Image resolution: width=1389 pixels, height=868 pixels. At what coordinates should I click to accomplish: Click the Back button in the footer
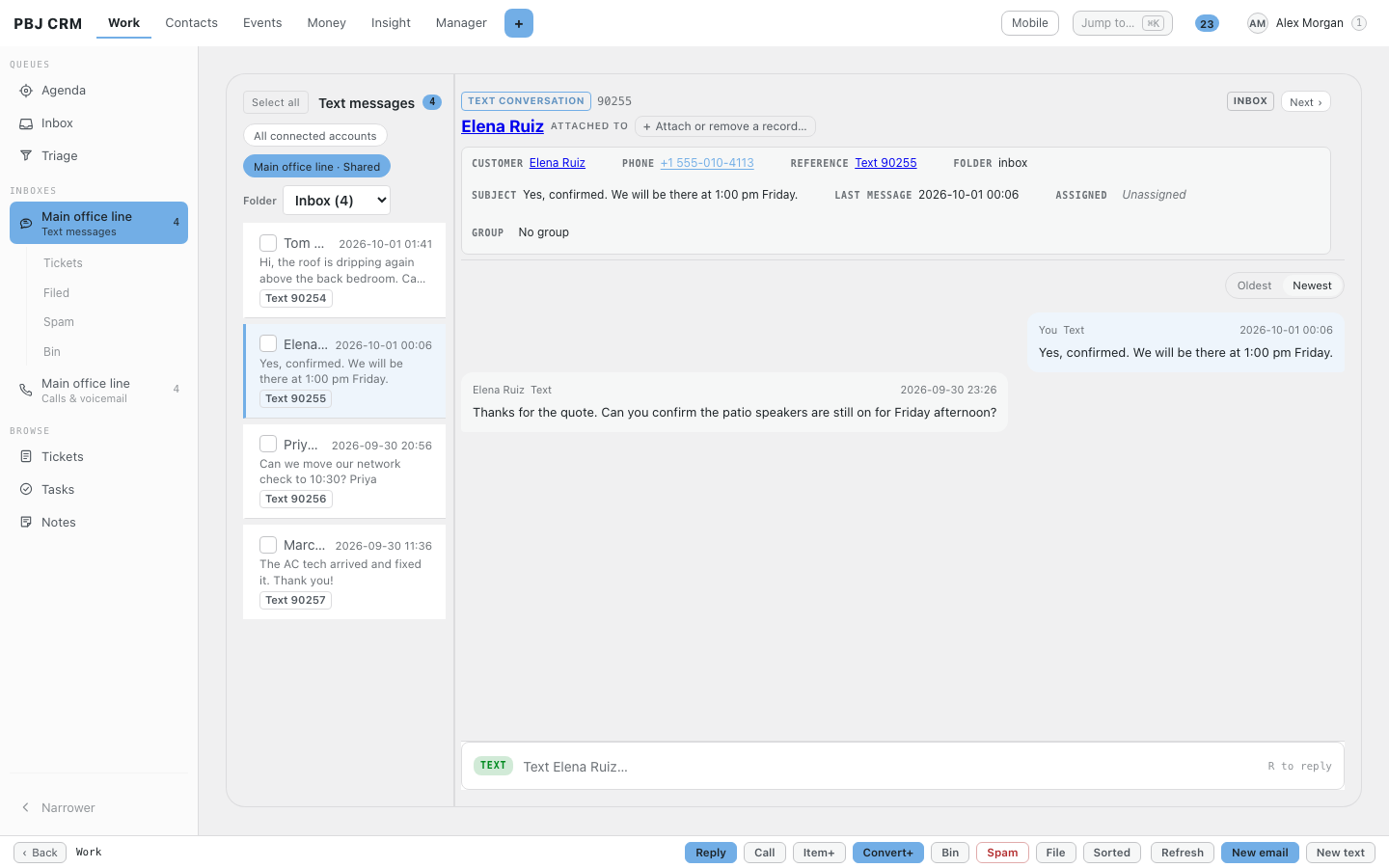click(x=41, y=853)
